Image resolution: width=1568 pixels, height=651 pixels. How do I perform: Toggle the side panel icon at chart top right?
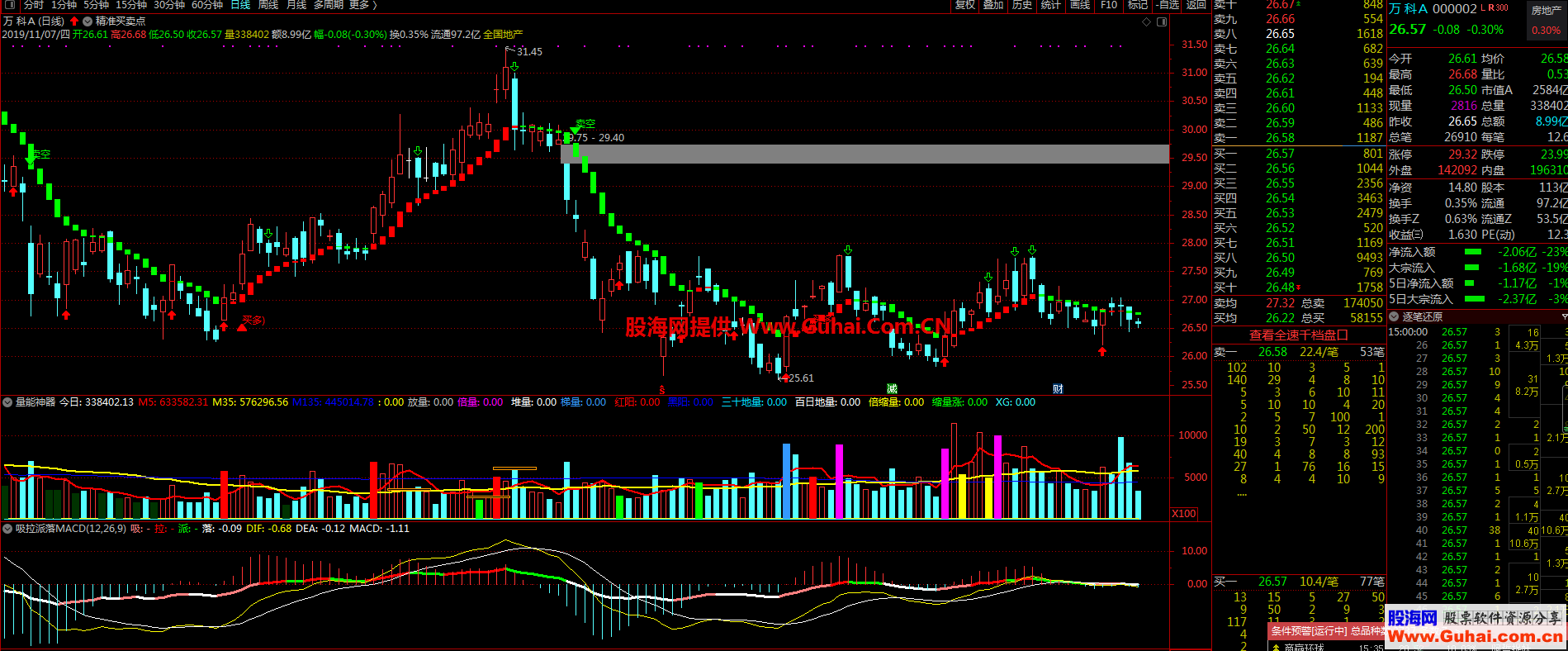point(1162,21)
